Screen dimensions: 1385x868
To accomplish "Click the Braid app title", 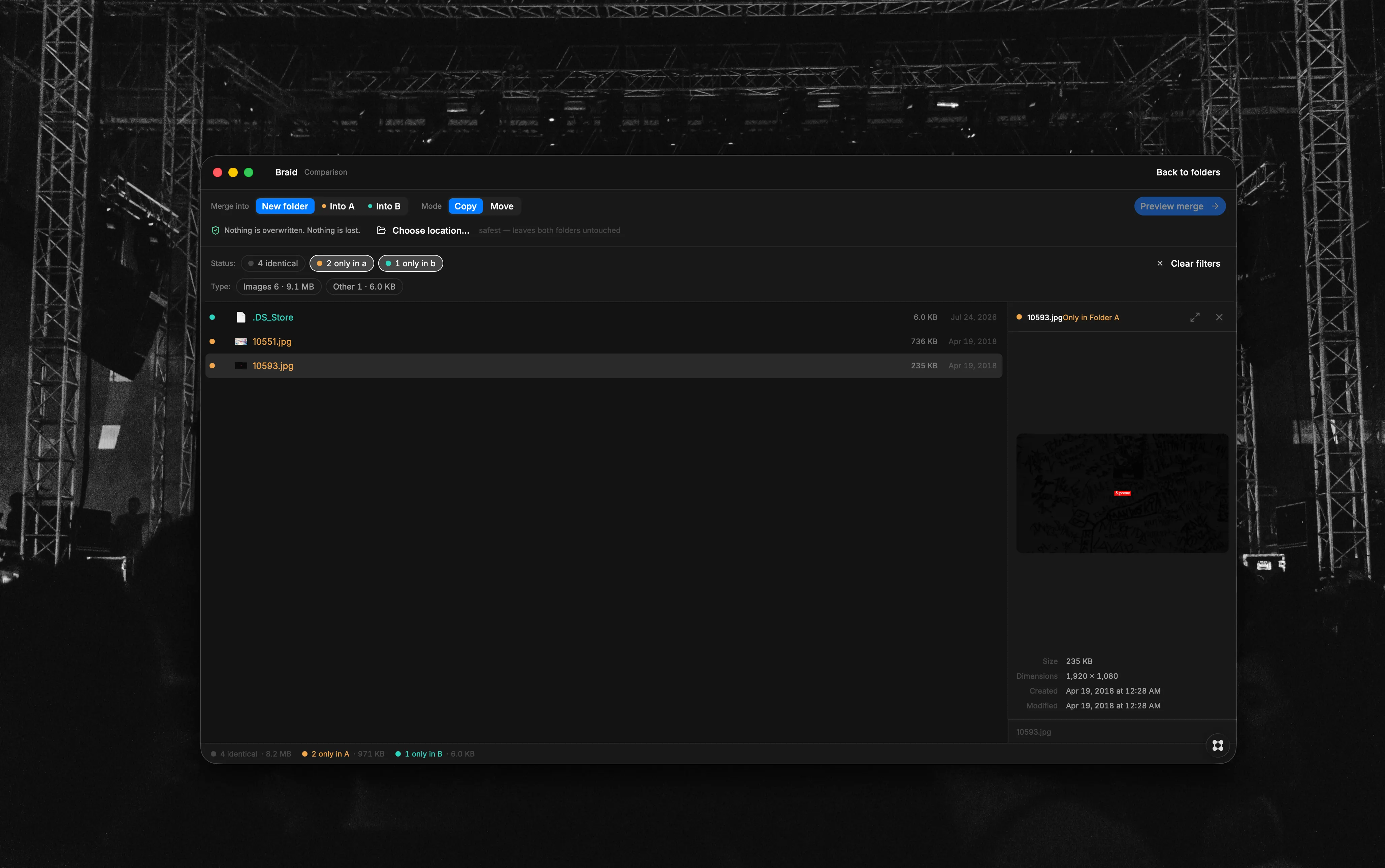I will point(286,172).
